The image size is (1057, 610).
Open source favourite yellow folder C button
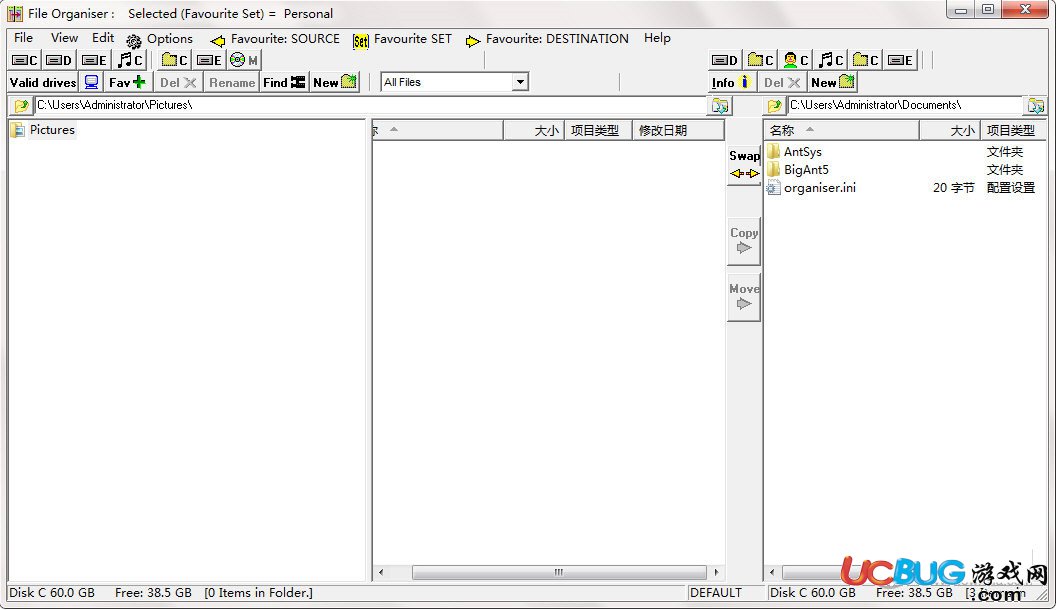click(x=175, y=60)
